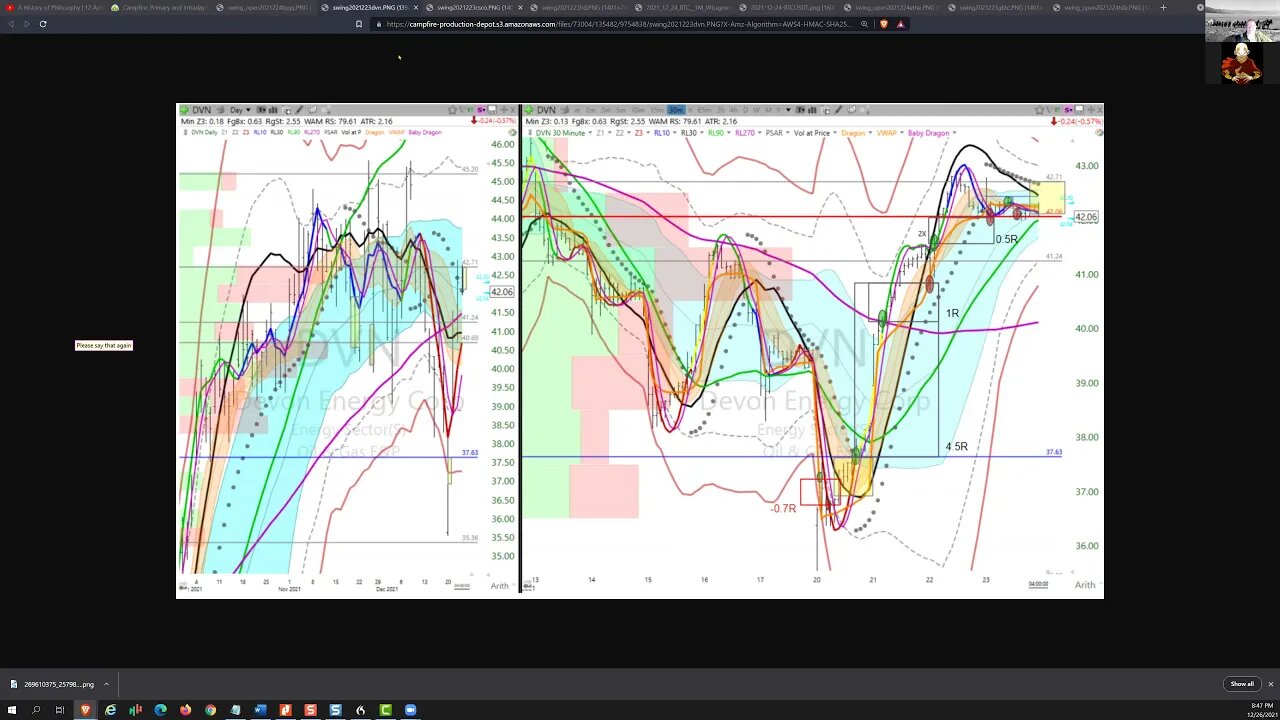This screenshot has height=720, width=1280.
Task: Switch to swing_open20211224qqq.PNG tab
Action: coord(264,8)
